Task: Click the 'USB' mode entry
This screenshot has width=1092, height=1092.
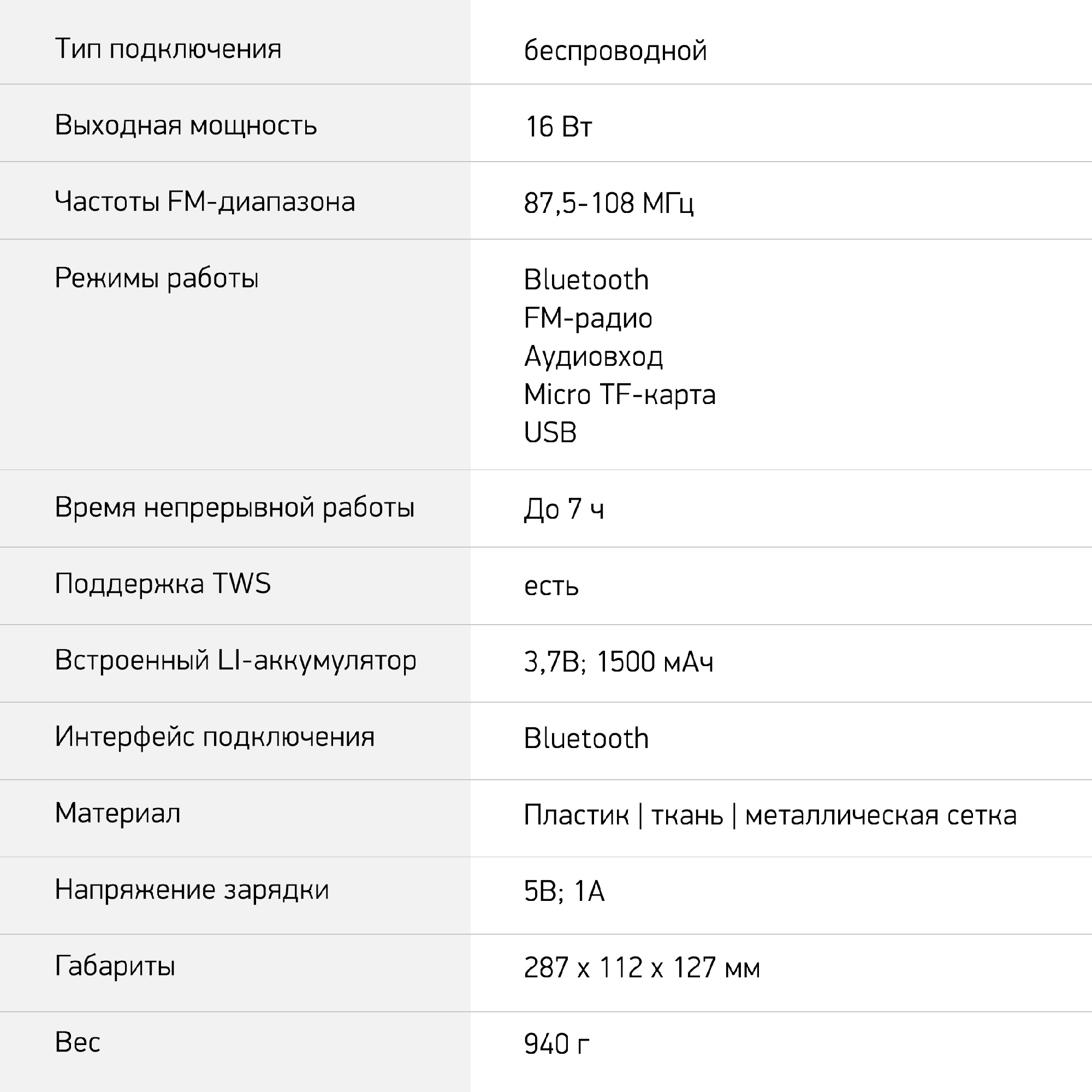Action: pyautogui.click(x=550, y=433)
